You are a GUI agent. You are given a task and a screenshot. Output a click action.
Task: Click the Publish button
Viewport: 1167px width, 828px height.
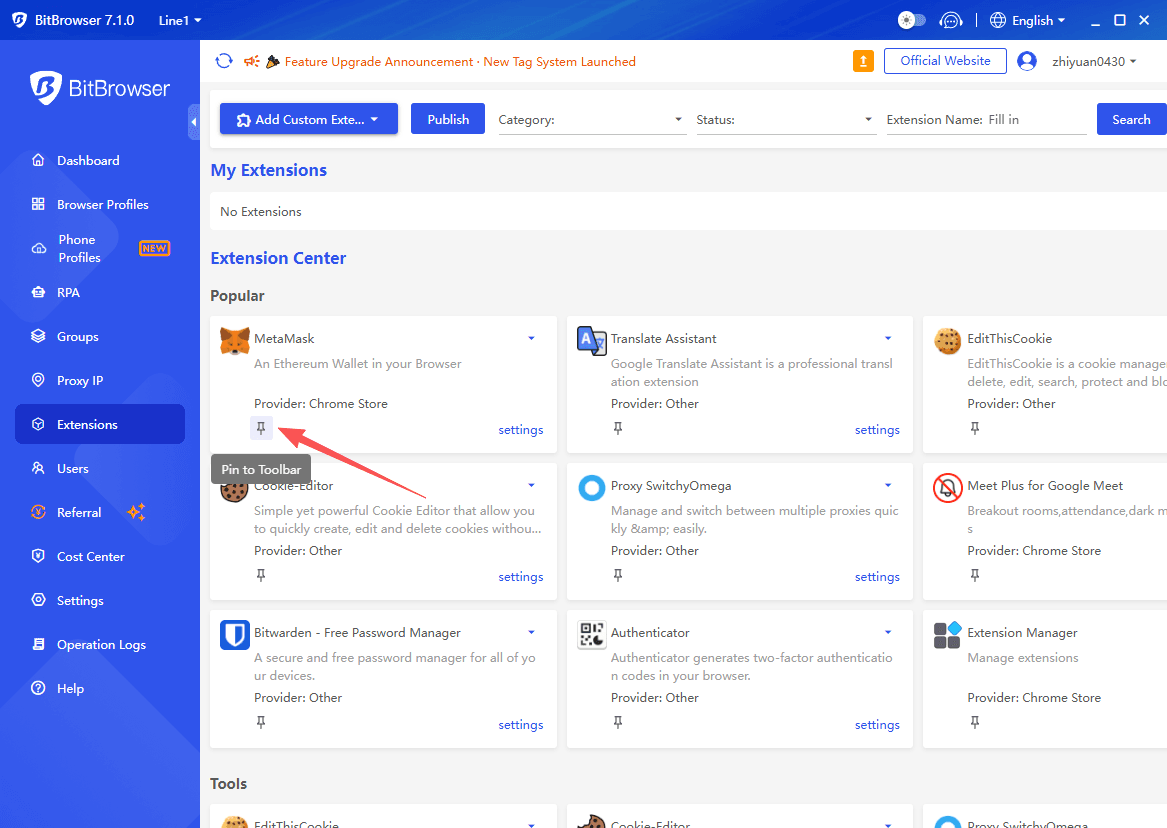tap(447, 118)
